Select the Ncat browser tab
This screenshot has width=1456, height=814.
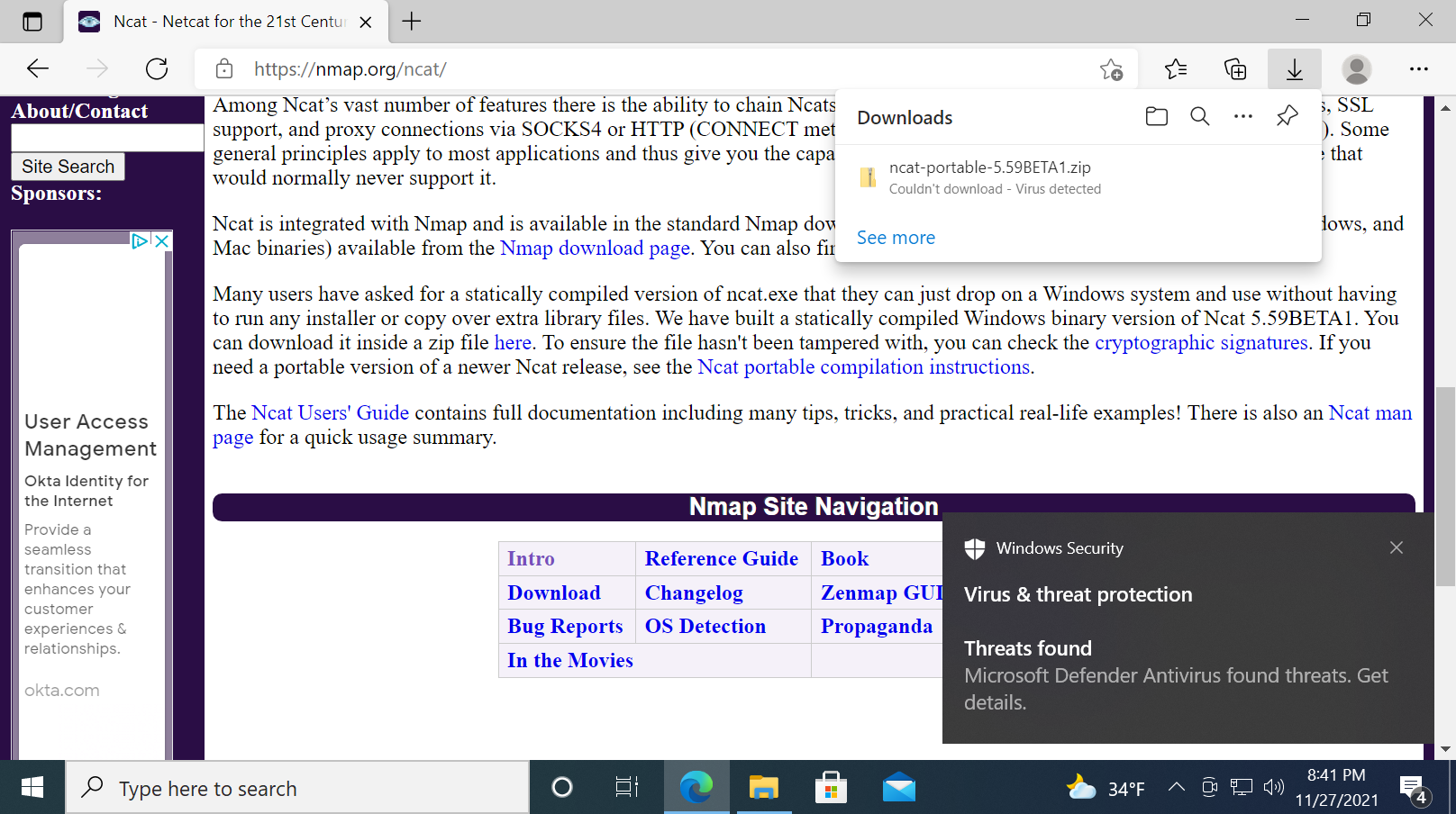pyautogui.click(x=225, y=22)
